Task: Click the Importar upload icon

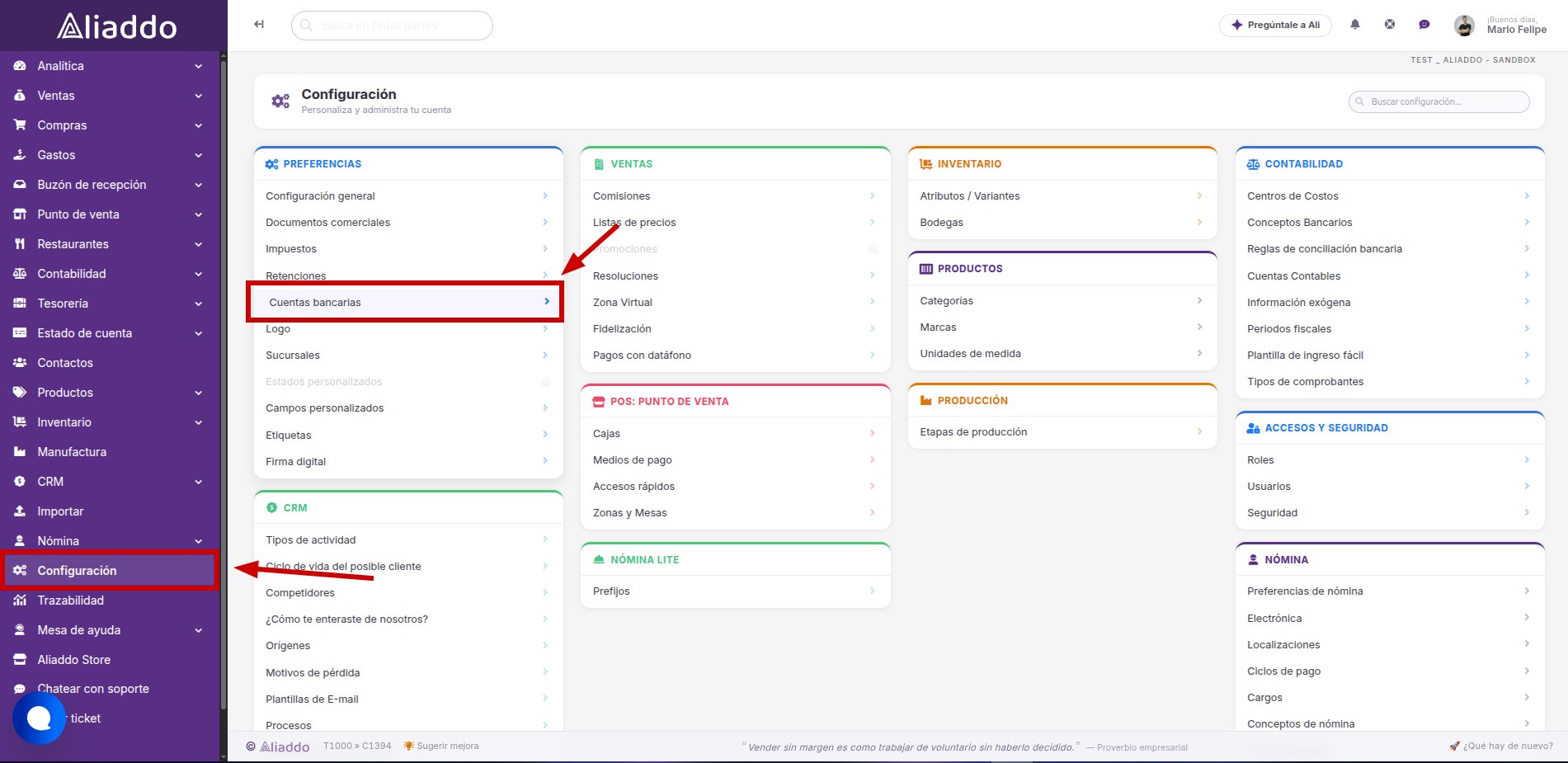Action: tap(20, 511)
